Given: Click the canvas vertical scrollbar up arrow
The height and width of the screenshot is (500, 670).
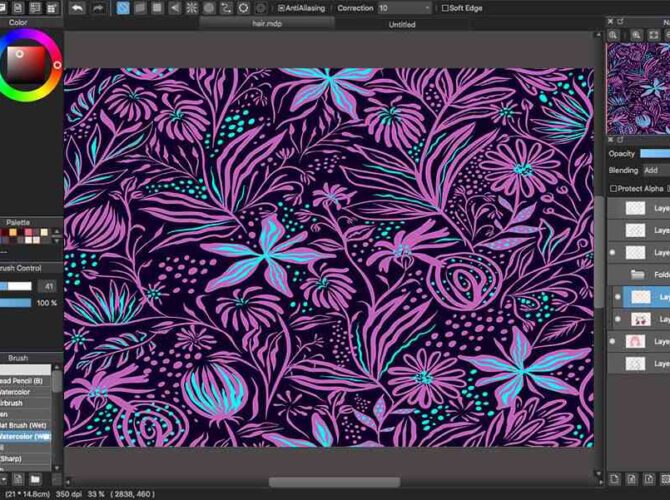Looking at the screenshot, I should click(x=598, y=35).
